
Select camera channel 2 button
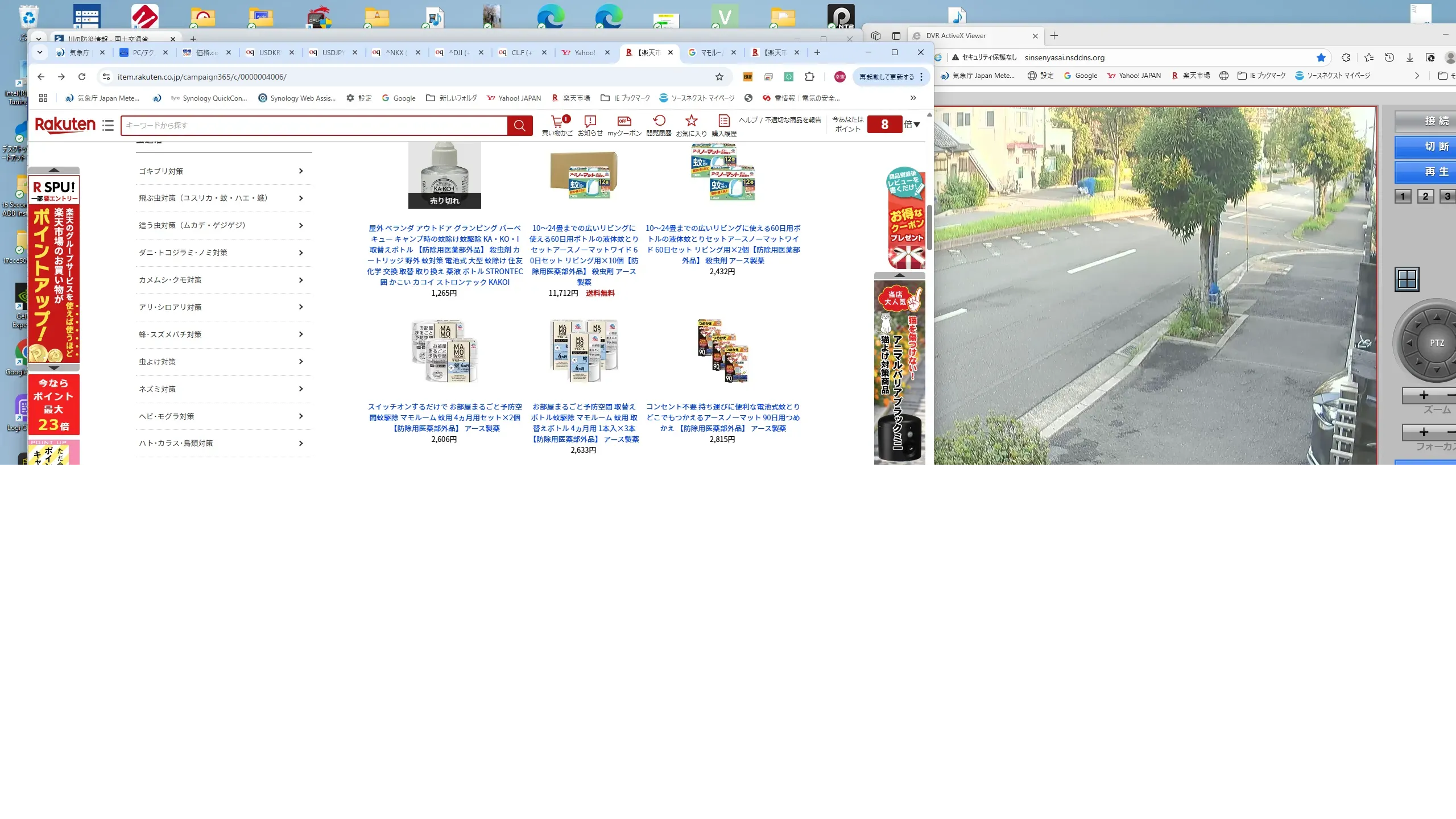pyautogui.click(x=1425, y=197)
